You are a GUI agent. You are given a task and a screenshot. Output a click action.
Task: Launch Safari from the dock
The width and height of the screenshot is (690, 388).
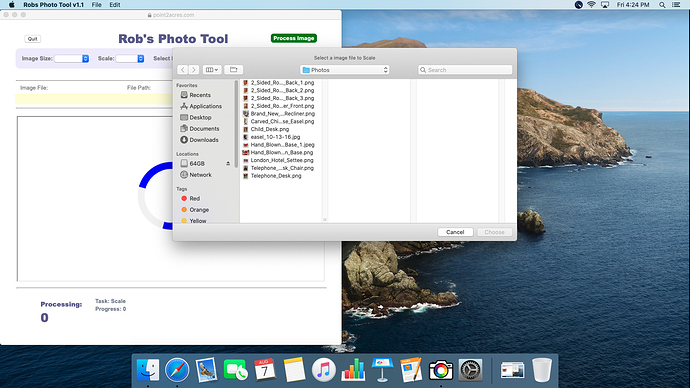pos(177,370)
